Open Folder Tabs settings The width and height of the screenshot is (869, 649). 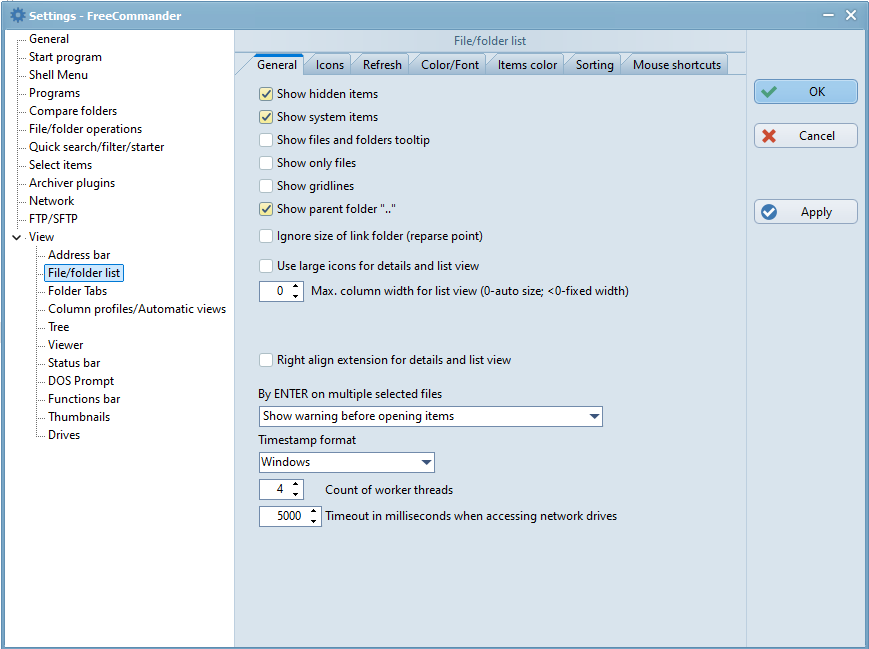click(x=78, y=291)
